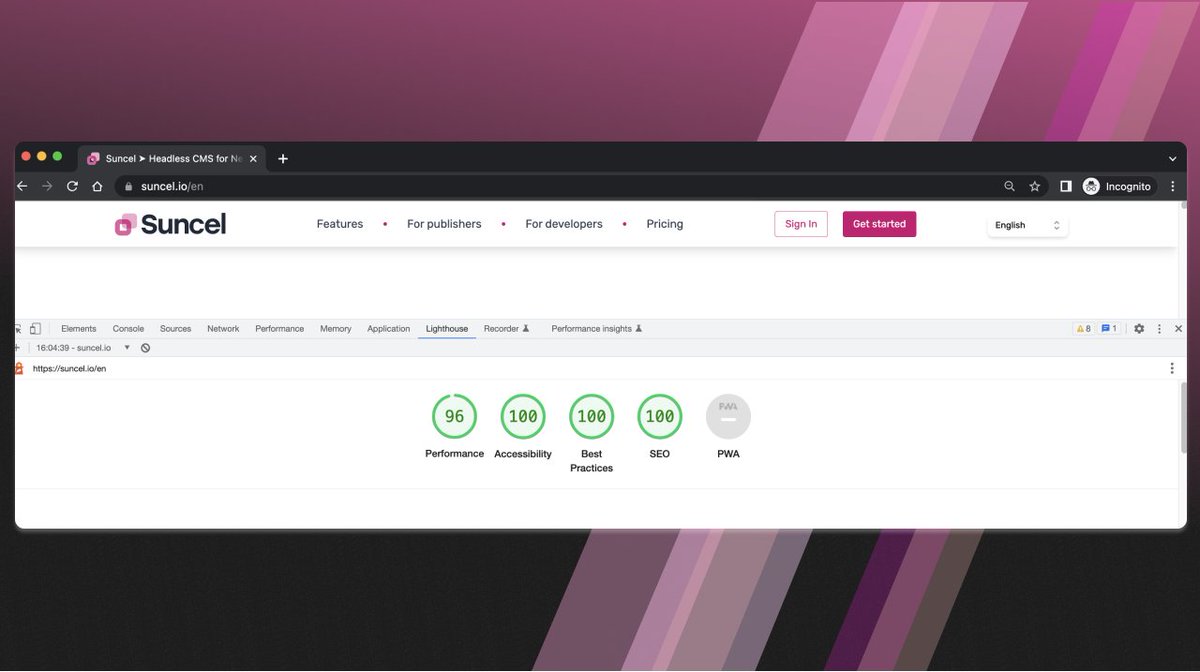The height and width of the screenshot is (672, 1200).
Task: Open the zoom magnifier in address bar
Action: coord(1009,186)
